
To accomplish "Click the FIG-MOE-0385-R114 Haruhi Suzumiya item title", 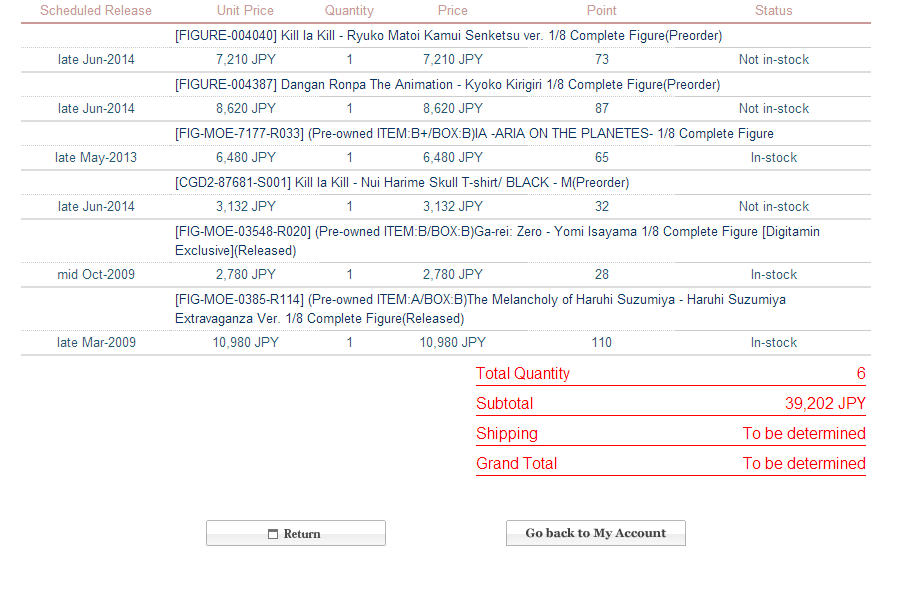I will point(480,309).
